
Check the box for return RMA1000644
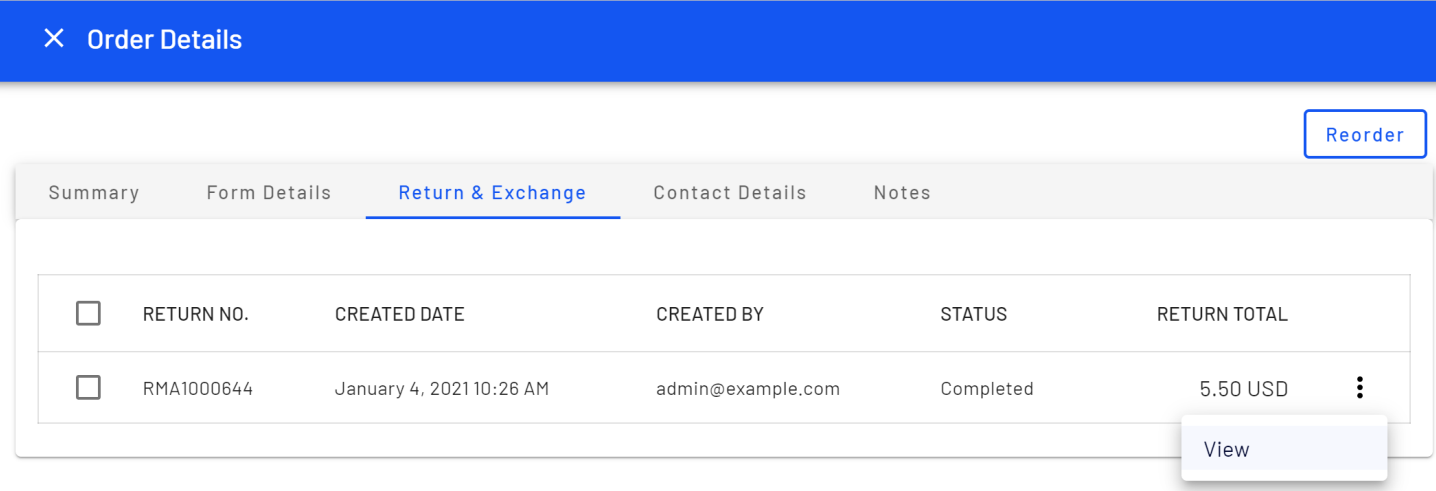pos(88,388)
